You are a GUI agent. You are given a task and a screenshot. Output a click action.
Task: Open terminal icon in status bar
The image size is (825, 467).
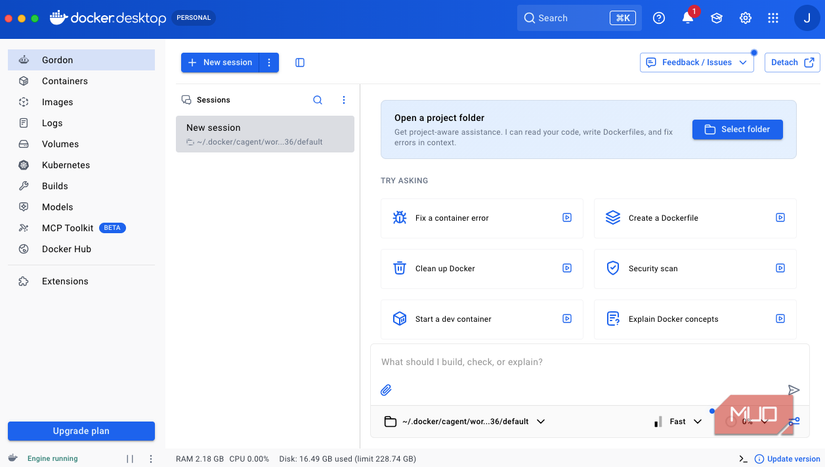click(743, 459)
